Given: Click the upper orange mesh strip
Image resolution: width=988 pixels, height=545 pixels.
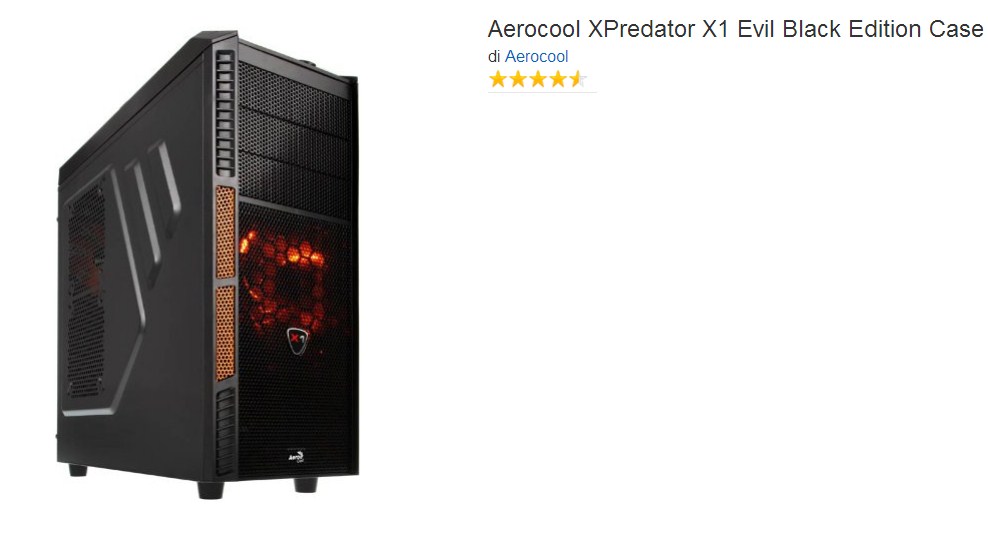Looking at the screenshot, I should [x=225, y=232].
